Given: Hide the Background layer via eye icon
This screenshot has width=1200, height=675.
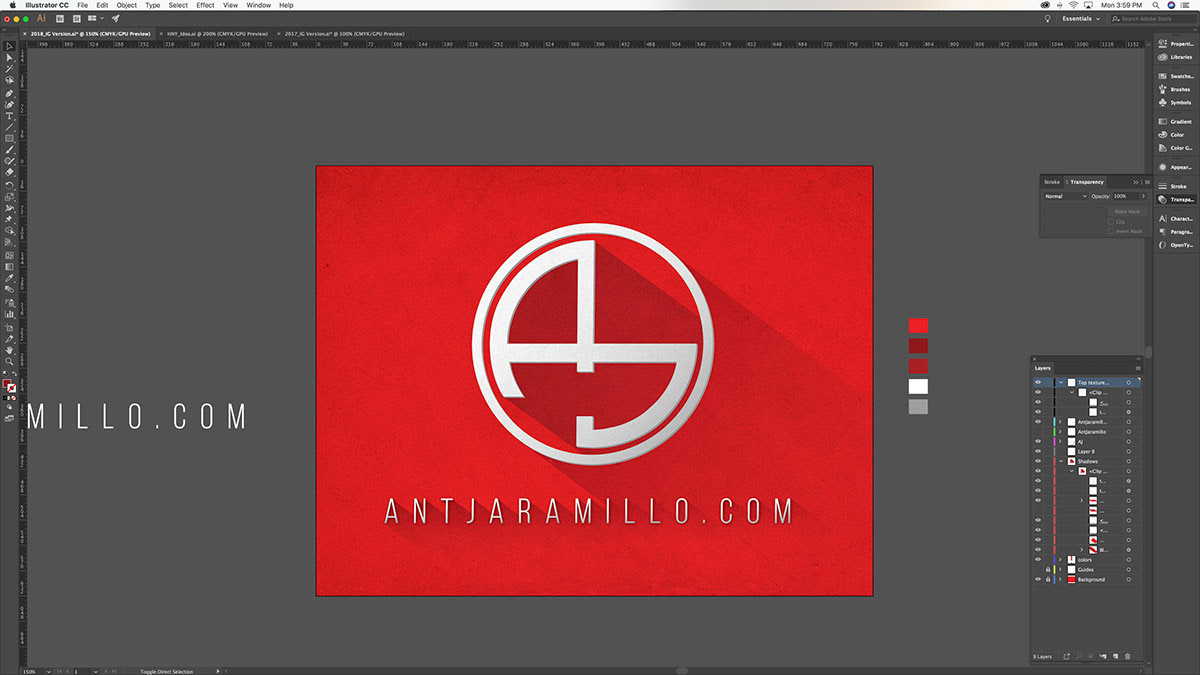Looking at the screenshot, I should [x=1037, y=579].
